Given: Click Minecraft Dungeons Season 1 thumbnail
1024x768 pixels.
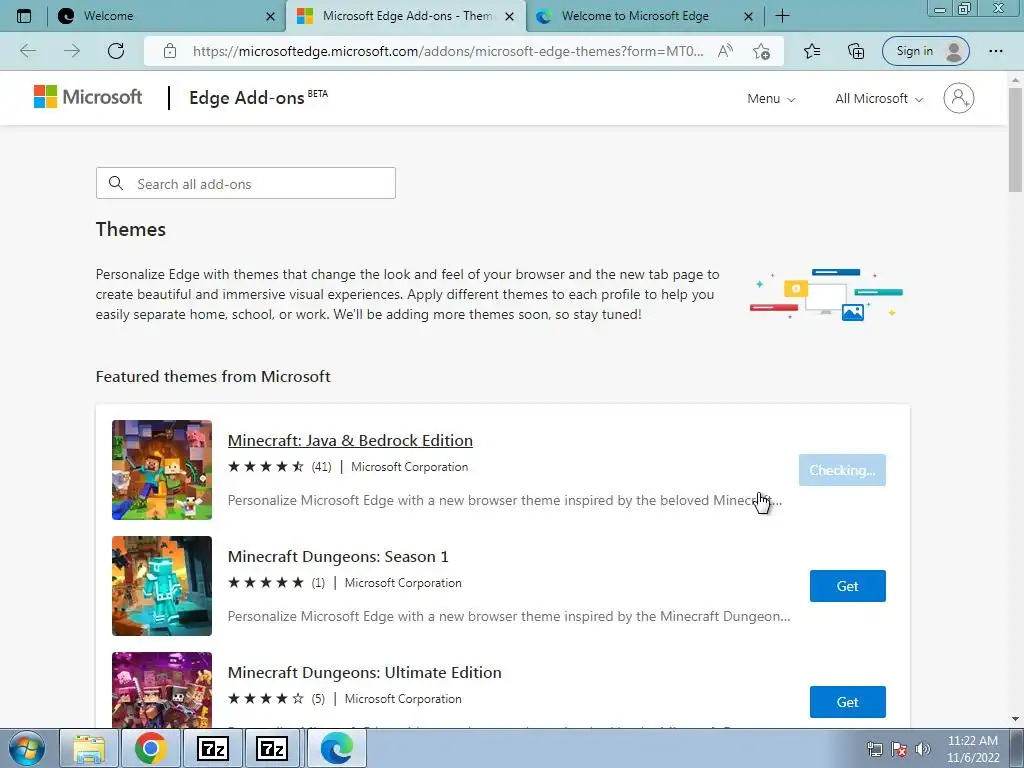Looking at the screenshot, I should 162,586.
